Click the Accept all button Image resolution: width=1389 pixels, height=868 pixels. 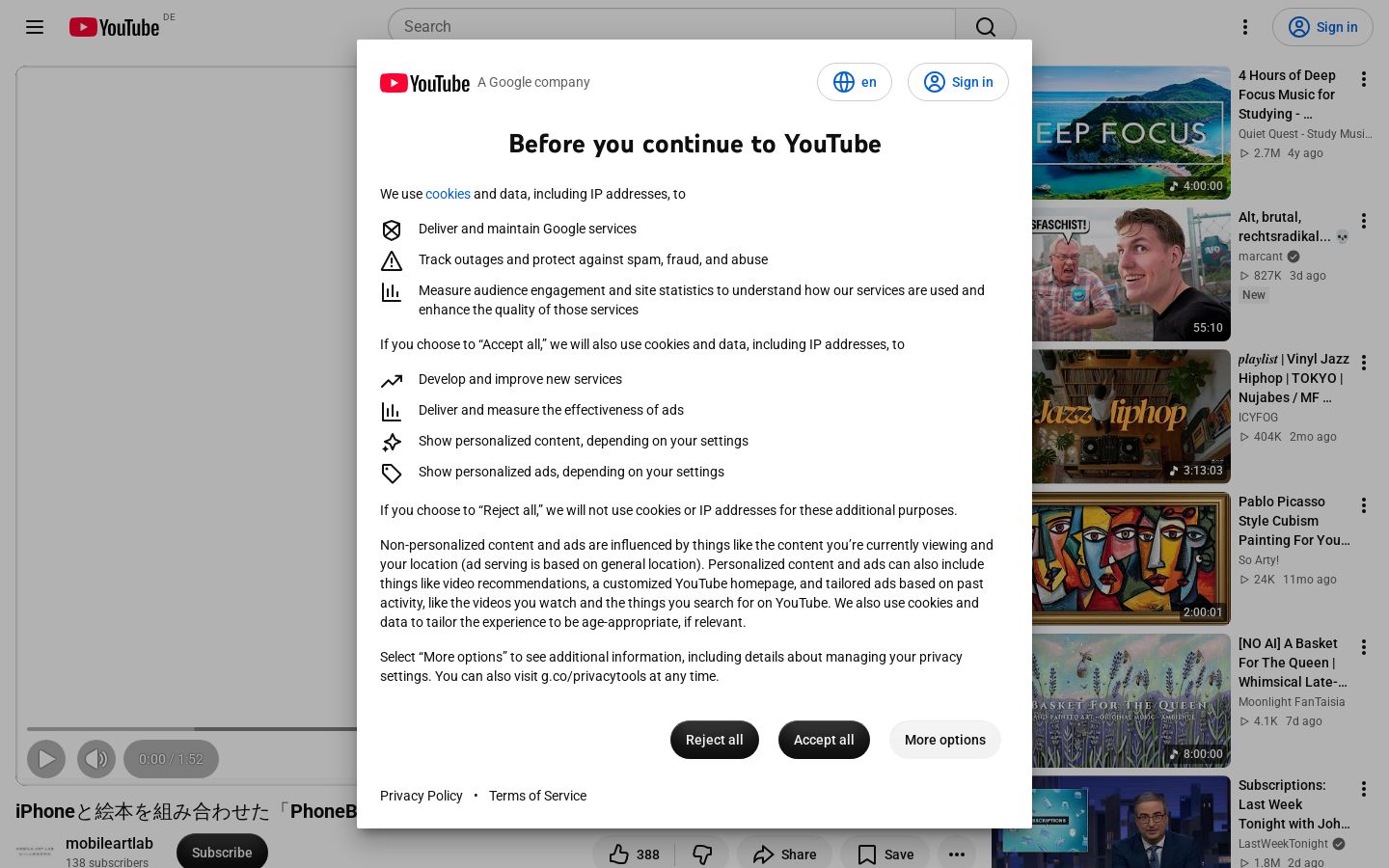pyautogui.click(x=824, y=740)
